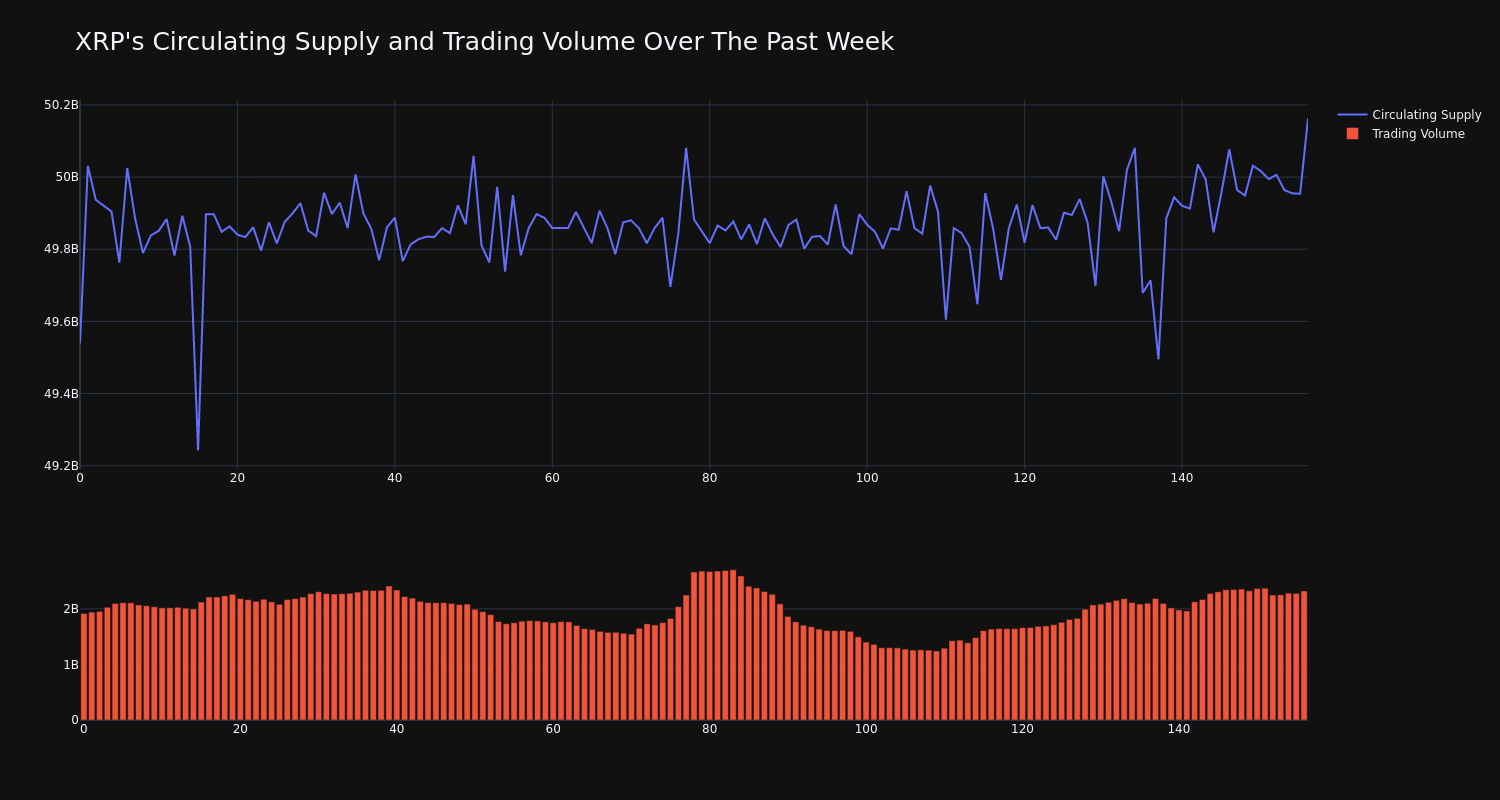Viewport: 1500px width, 800px height.
Task: Click the last volume bar at far right
Action: pyautogui.click(x=1304, y=656)
